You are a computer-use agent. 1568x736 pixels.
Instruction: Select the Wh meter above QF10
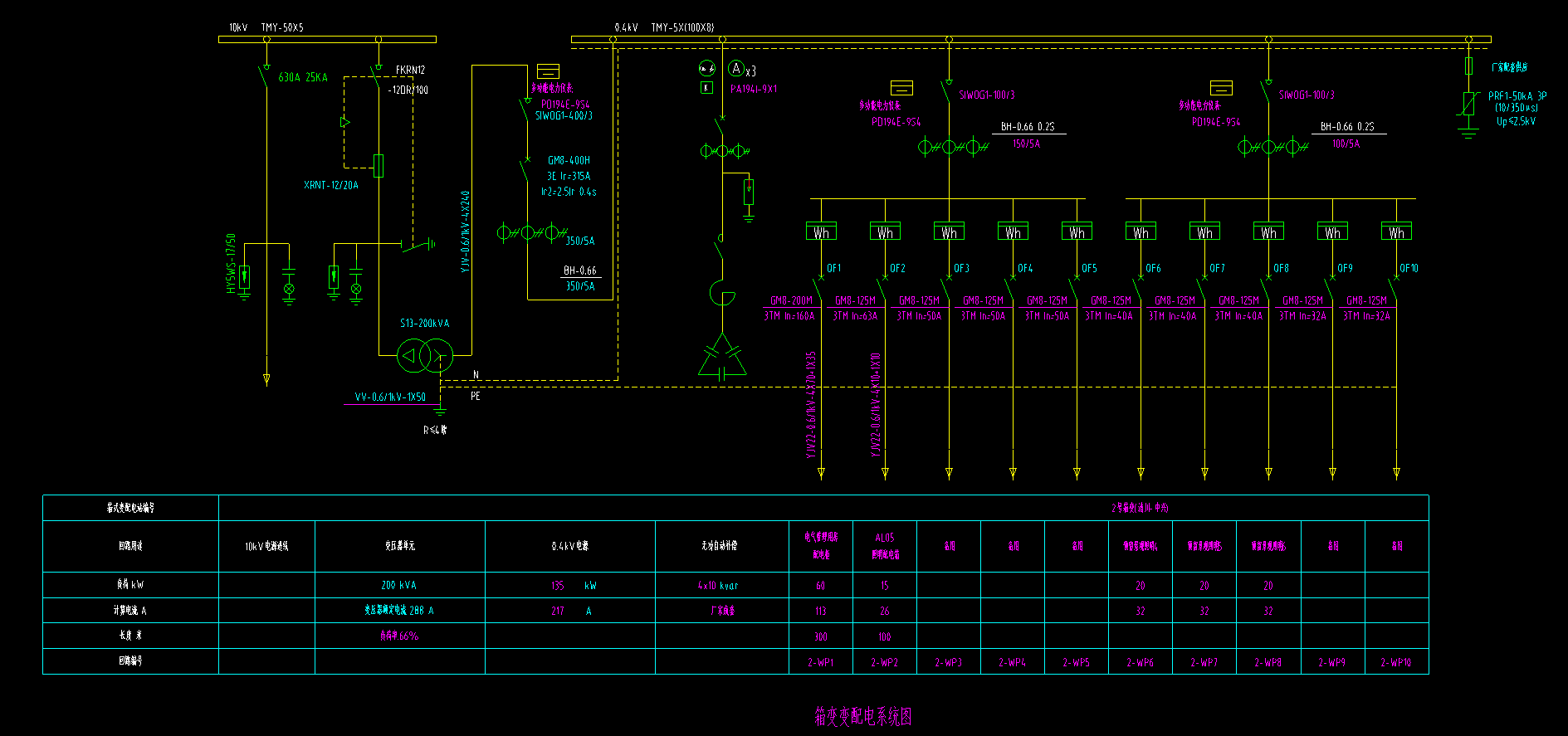(x=1396, y=232)
